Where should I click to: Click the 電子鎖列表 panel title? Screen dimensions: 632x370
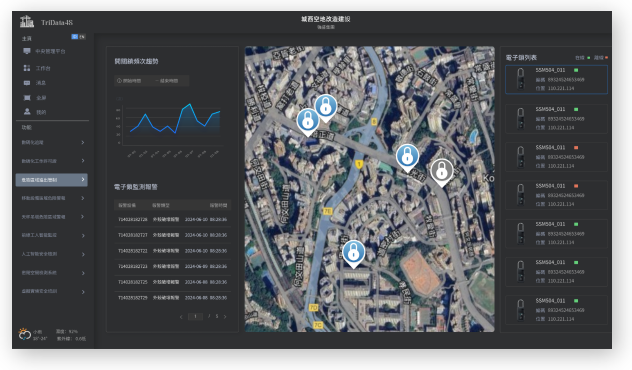tap(521, 58)
